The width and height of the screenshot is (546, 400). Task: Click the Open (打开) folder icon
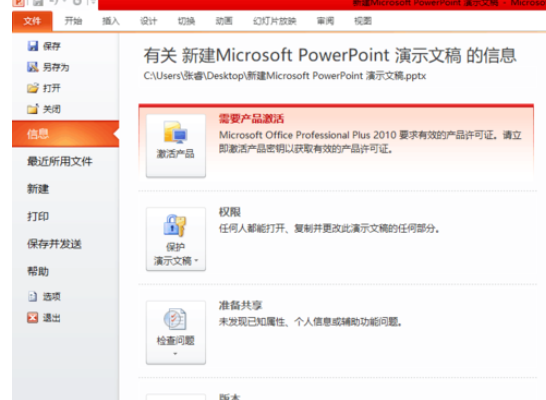(x=33, y=88)
